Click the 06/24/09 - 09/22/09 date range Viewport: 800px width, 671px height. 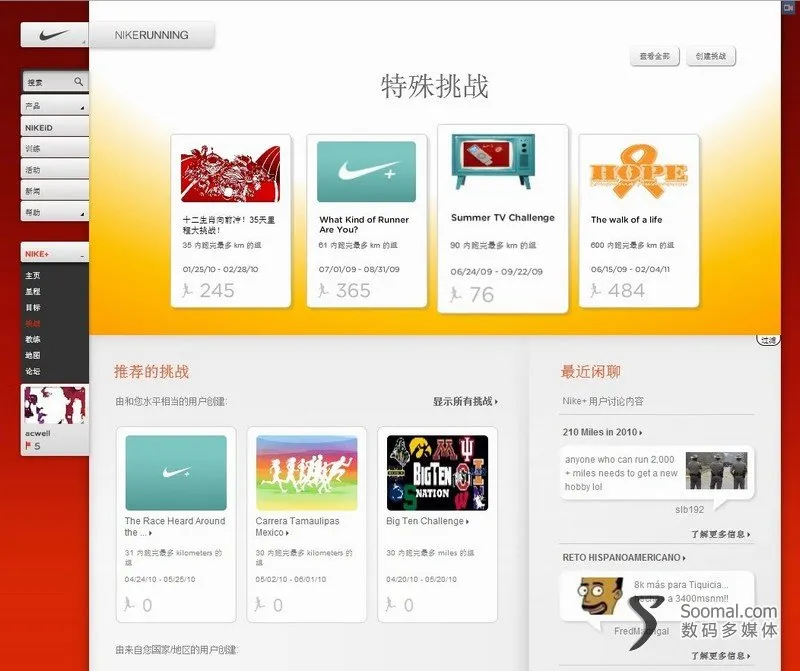pos(496,272)
